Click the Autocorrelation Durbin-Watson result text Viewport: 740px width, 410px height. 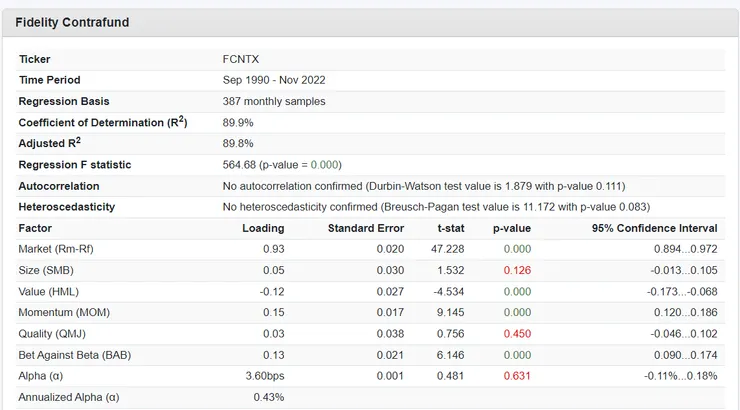pyautogui.click(x=424, y=186)
